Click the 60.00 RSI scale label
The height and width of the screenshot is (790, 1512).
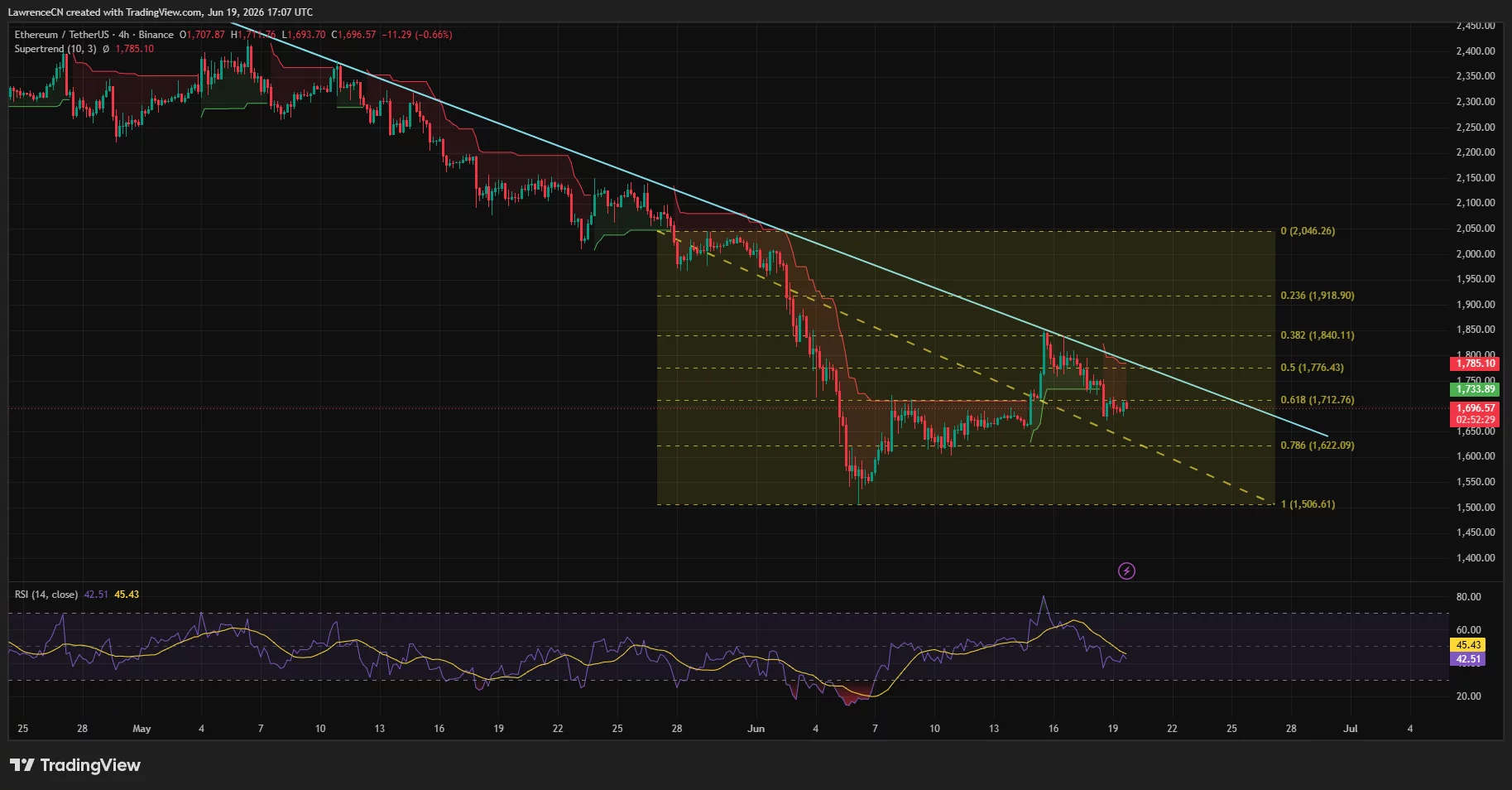1468,630
